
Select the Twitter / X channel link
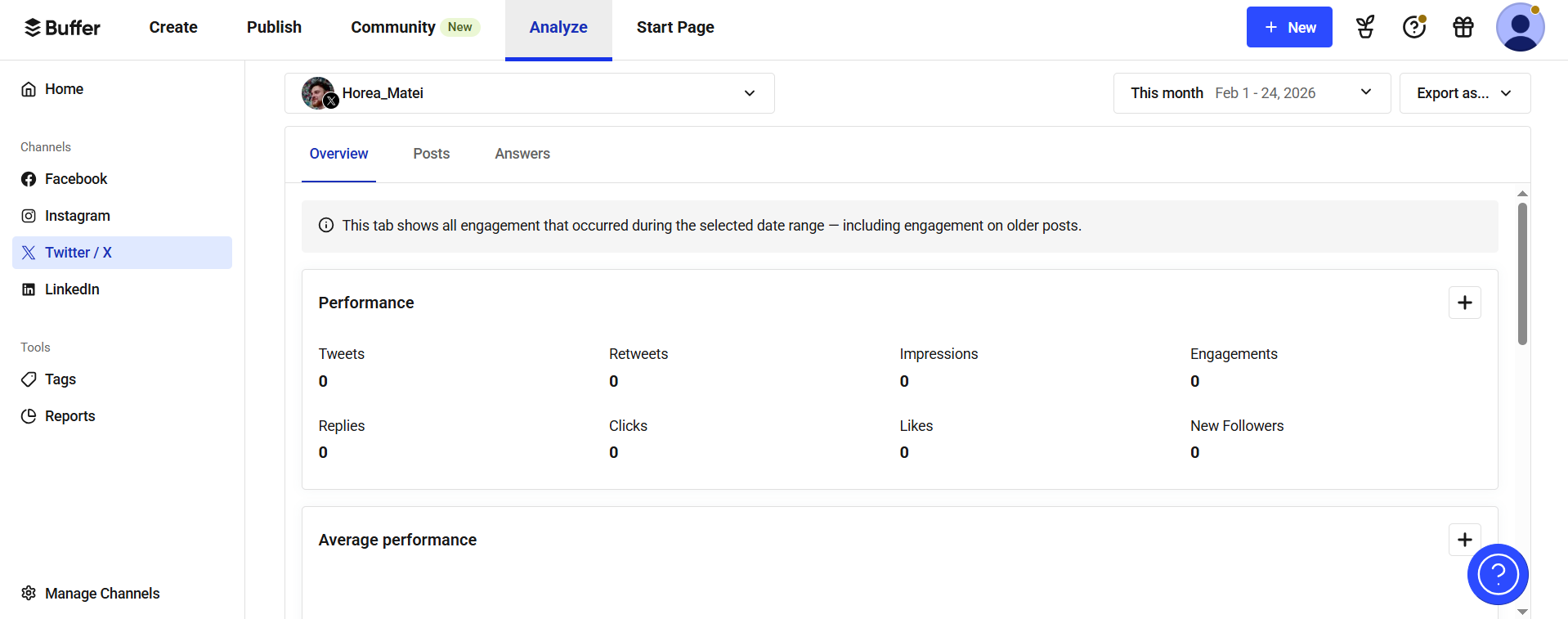123,253
